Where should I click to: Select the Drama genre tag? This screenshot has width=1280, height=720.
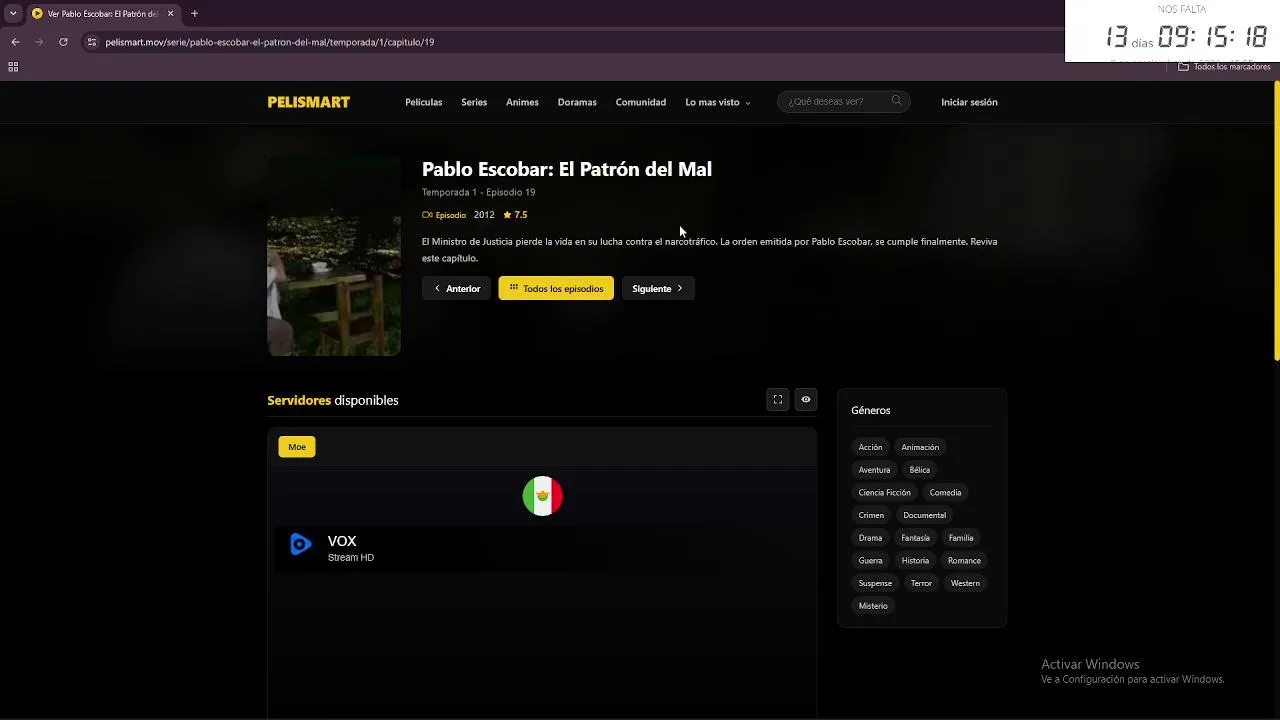point(870,538)
